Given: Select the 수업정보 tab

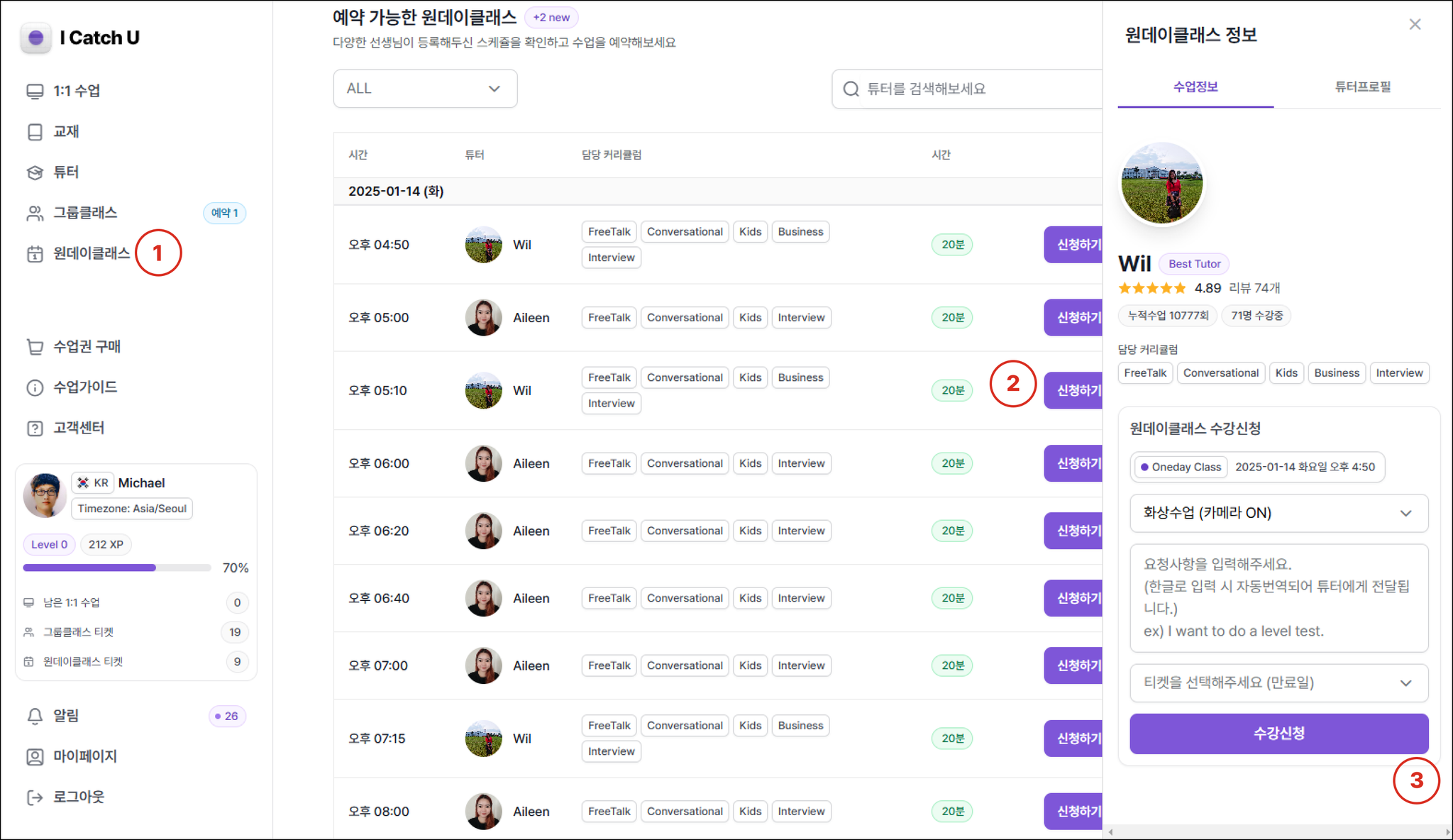Looking at the screenshot, I should (1195, 87).
